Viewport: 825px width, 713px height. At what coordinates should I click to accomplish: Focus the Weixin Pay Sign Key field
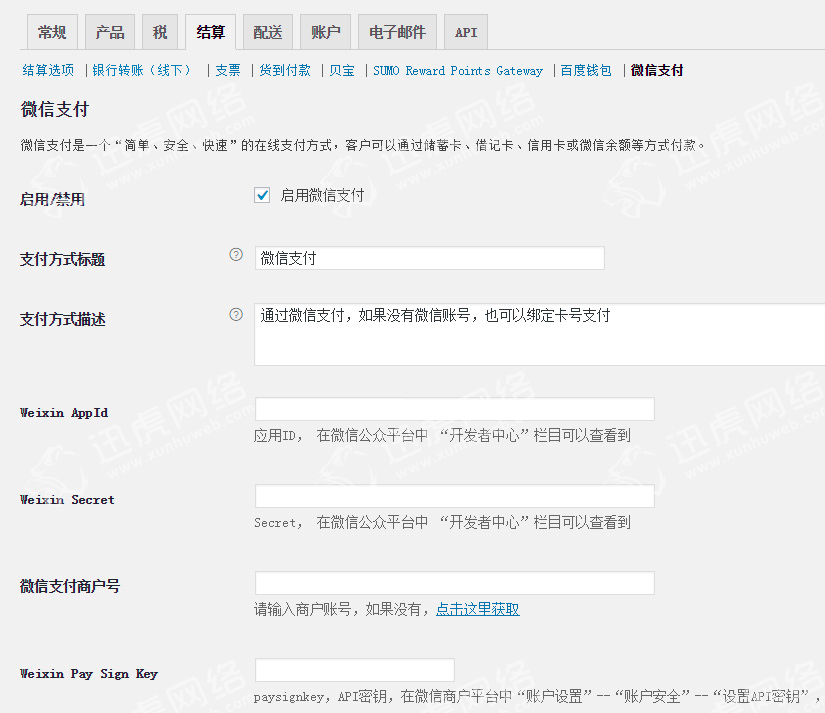[x=355, y=670]
